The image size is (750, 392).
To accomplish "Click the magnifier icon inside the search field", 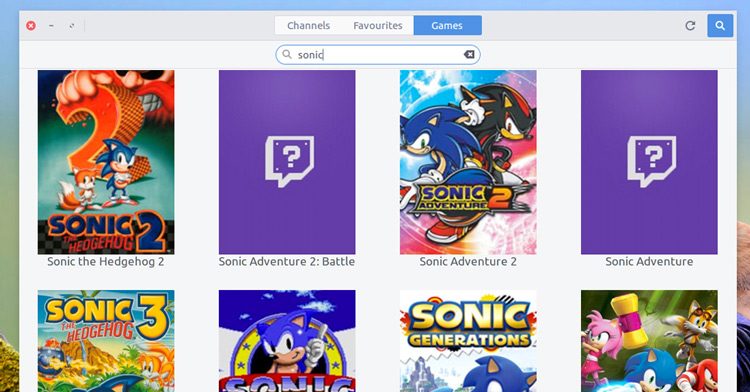I will coord(287,54).
